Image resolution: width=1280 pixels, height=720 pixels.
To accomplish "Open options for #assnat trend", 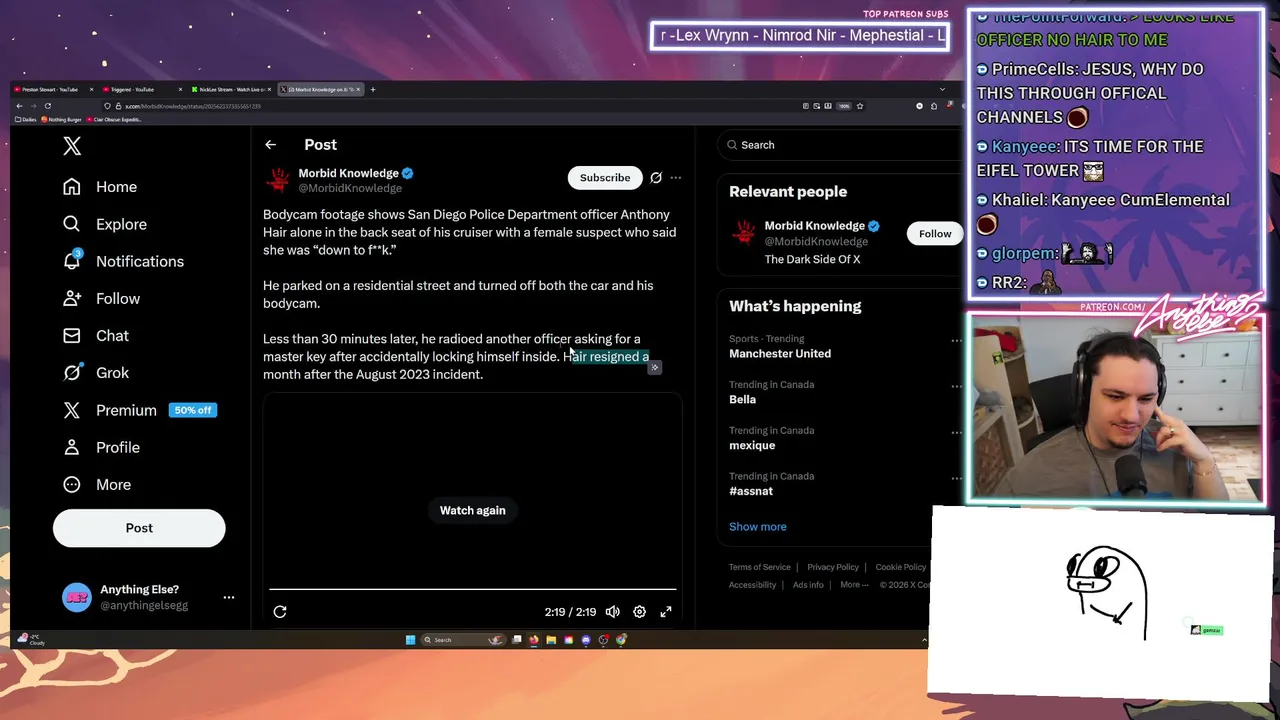I will click(x=956, y=479).
